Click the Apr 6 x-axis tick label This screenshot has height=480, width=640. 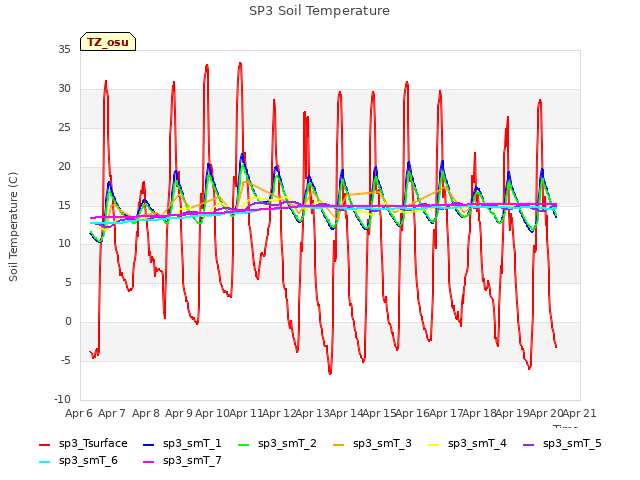(x=78, y=413)
